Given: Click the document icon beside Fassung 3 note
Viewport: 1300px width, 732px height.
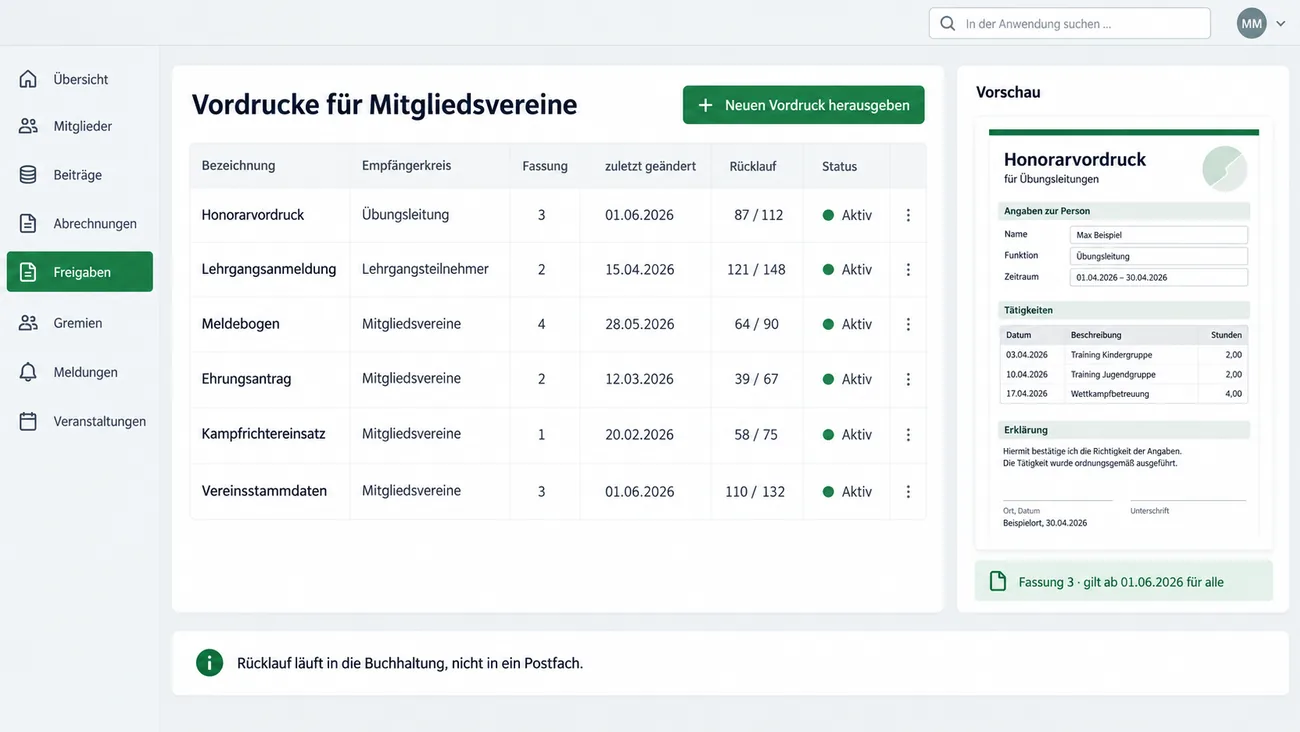Looking at the screenshot, I should pyautogui.click(x=997, y=581).
